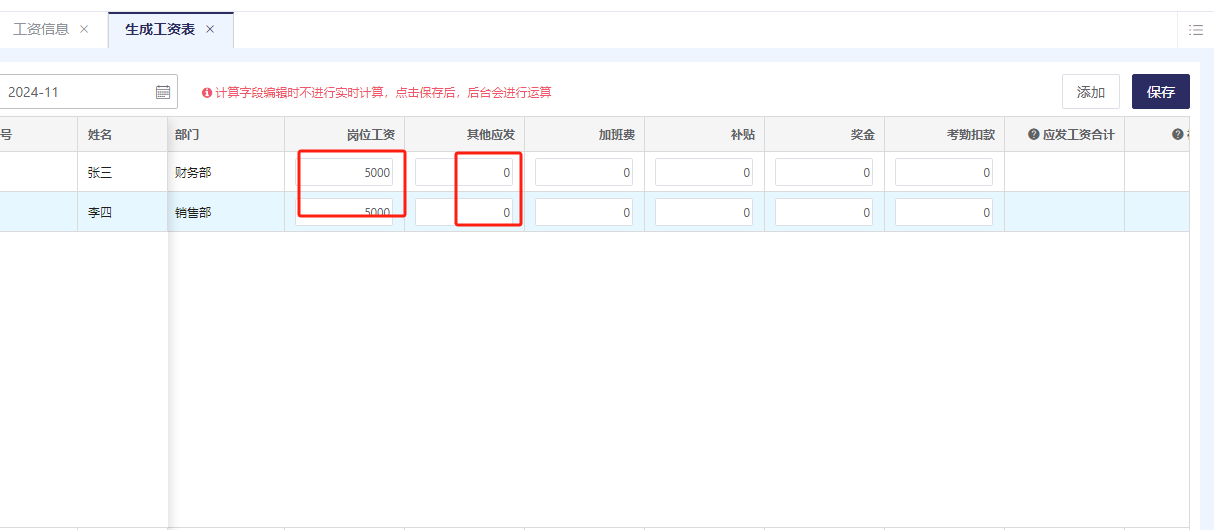Click help icon beside 应发工资合计 header

(x=1033, y=134)
